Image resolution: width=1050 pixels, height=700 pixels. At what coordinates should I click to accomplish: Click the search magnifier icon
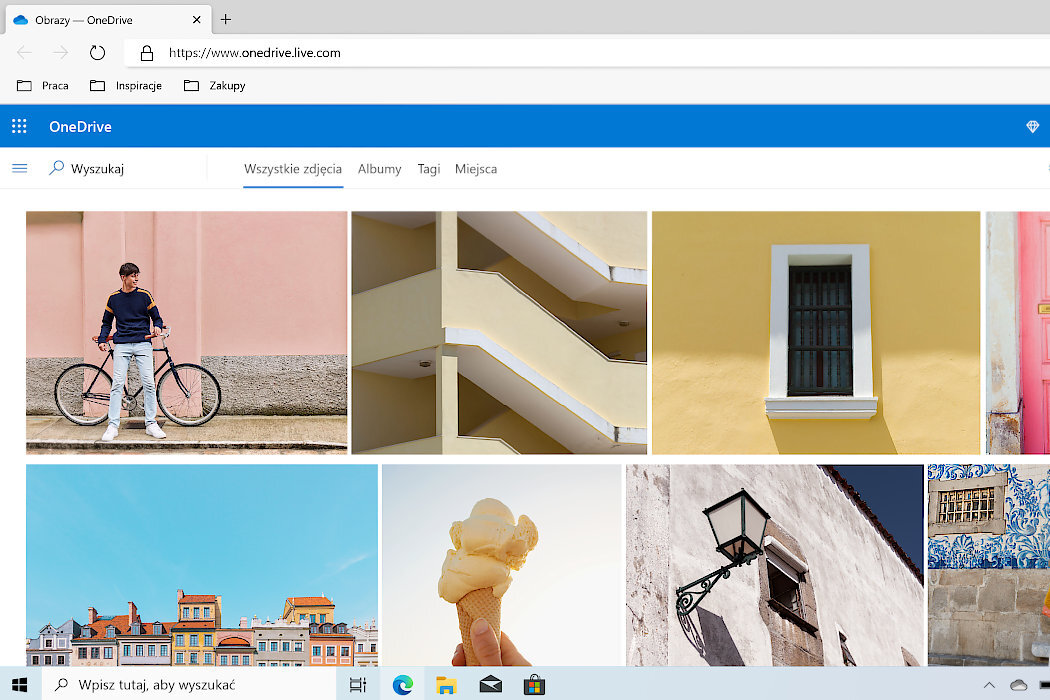(x=56, y=167)
